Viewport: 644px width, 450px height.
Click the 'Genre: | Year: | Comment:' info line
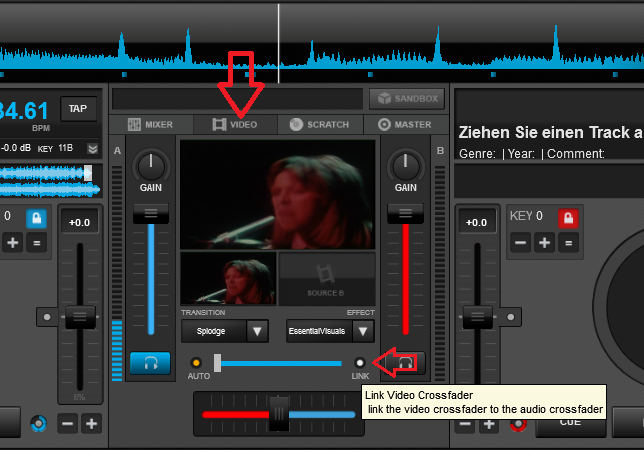pos(531,154)
